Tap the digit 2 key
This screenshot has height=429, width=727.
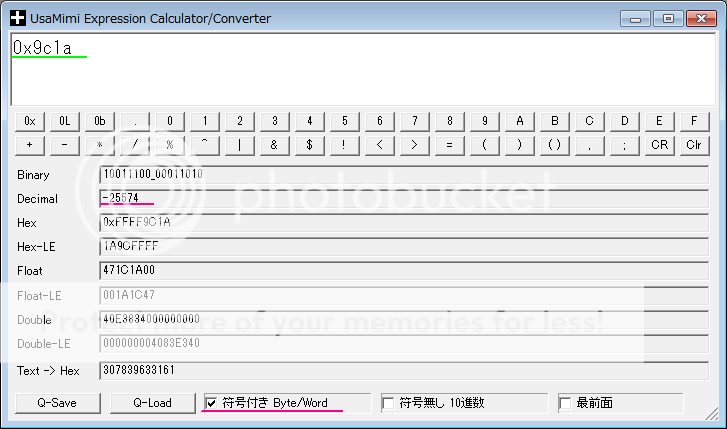(240, 122)
